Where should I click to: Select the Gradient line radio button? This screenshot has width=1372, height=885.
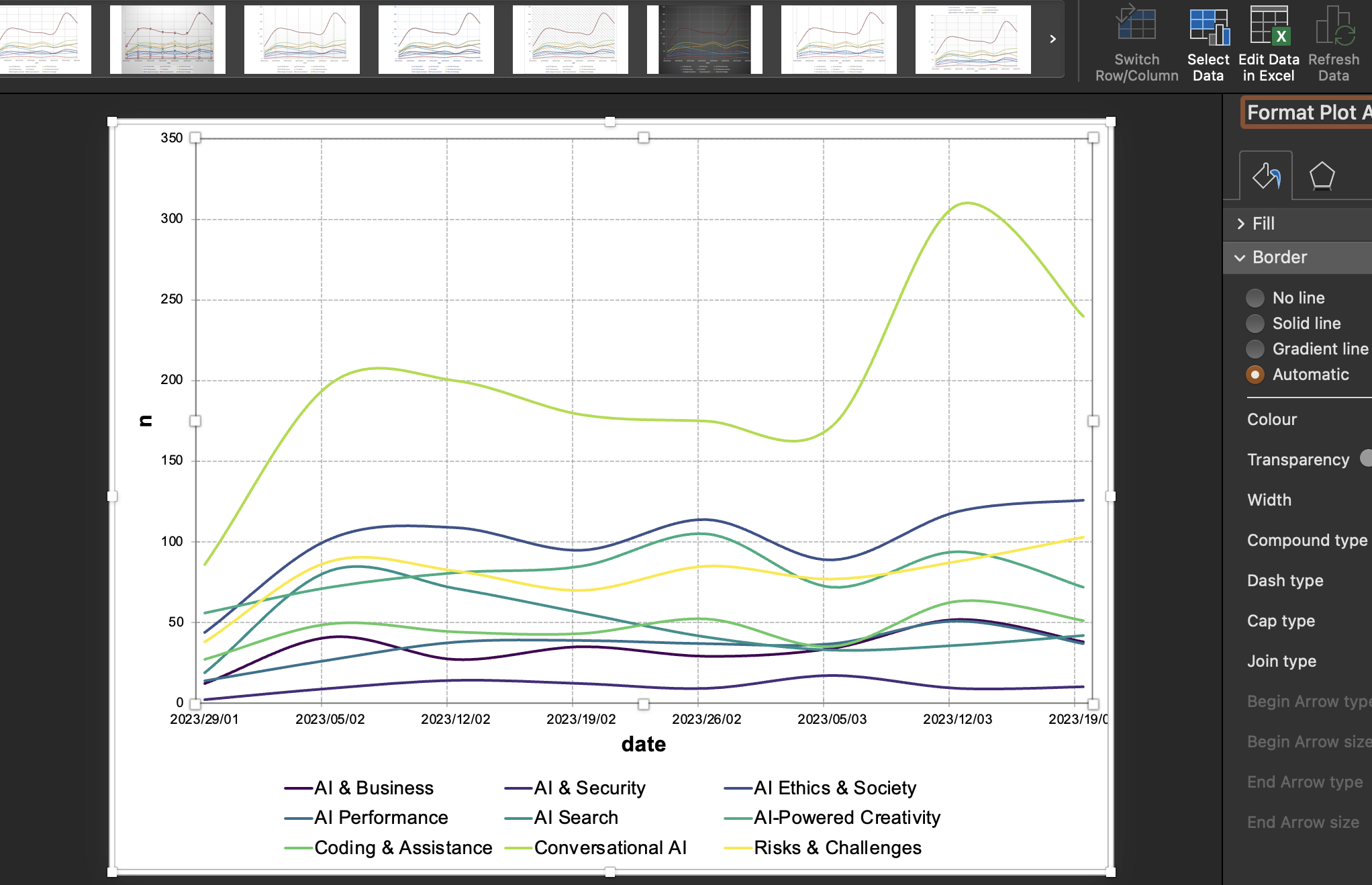coord(1255,348)
